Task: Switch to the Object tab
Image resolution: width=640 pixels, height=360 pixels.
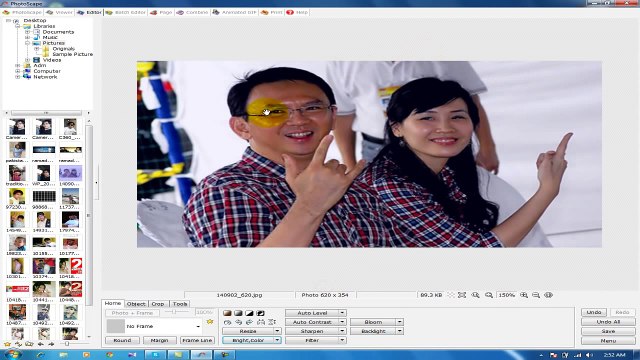Action: (x=136, y=304)
